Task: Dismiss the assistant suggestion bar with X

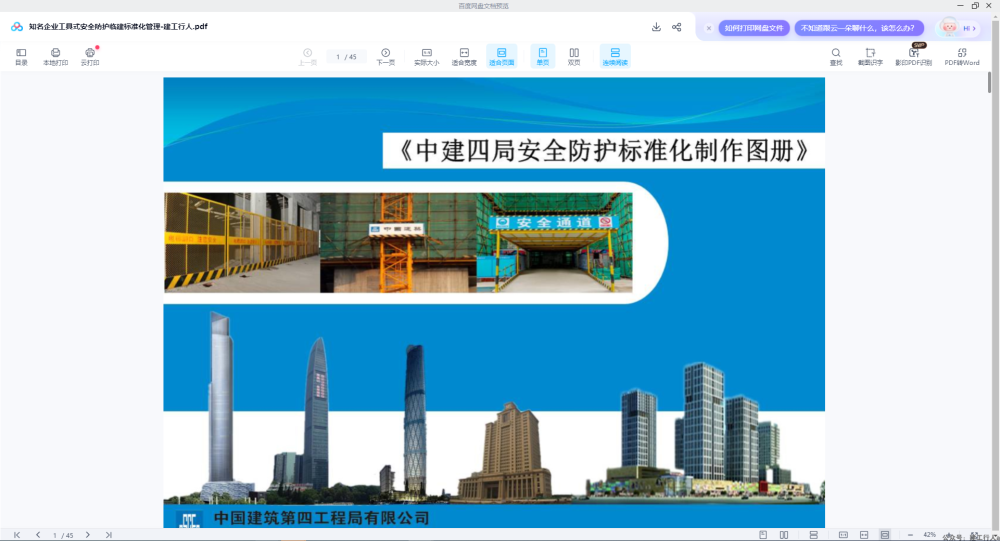Action: (709, 28)
